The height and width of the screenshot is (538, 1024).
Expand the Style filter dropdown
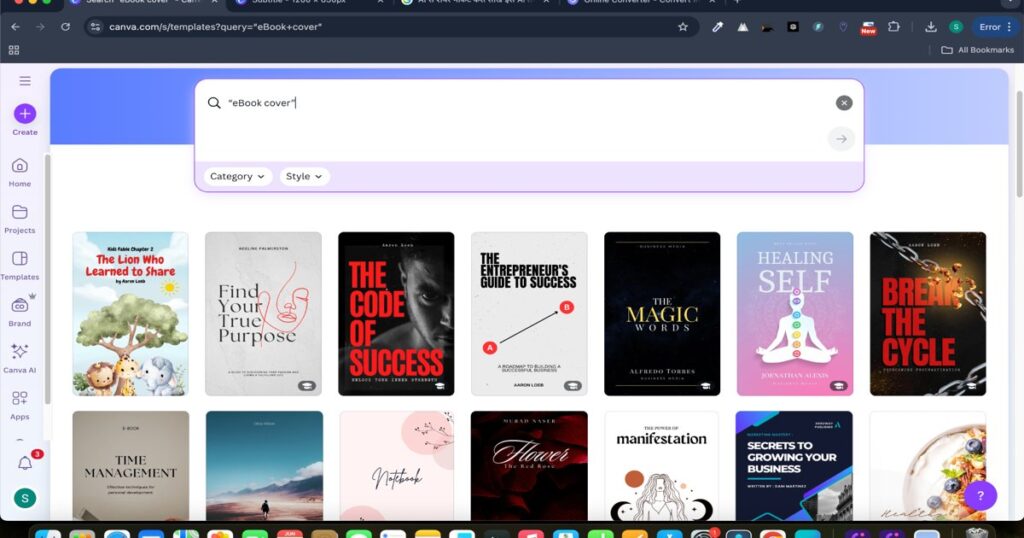(304, 176)
